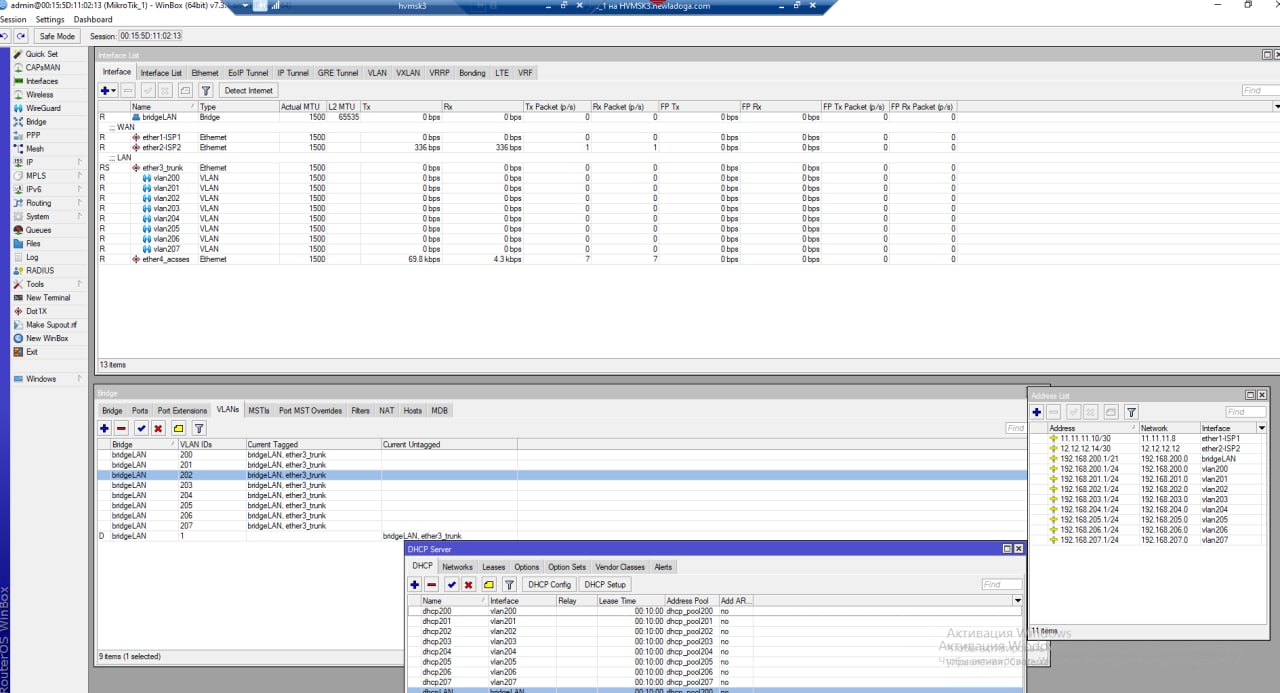The image size is (1280, 693).
Task: Sort by Name column in Interface List
Action: [163, 106]
